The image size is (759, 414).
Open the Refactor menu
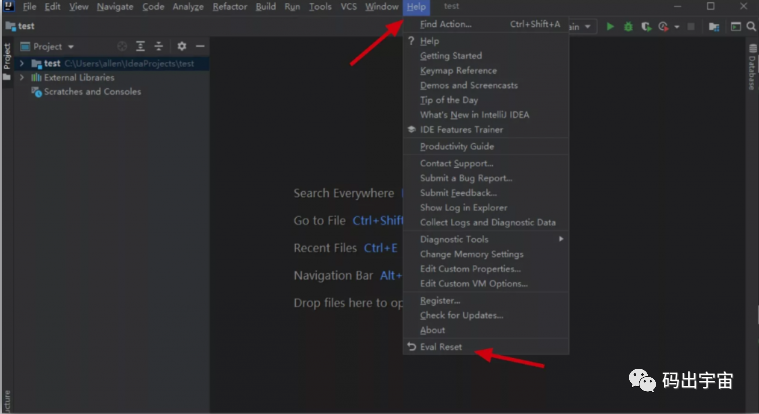229,7
